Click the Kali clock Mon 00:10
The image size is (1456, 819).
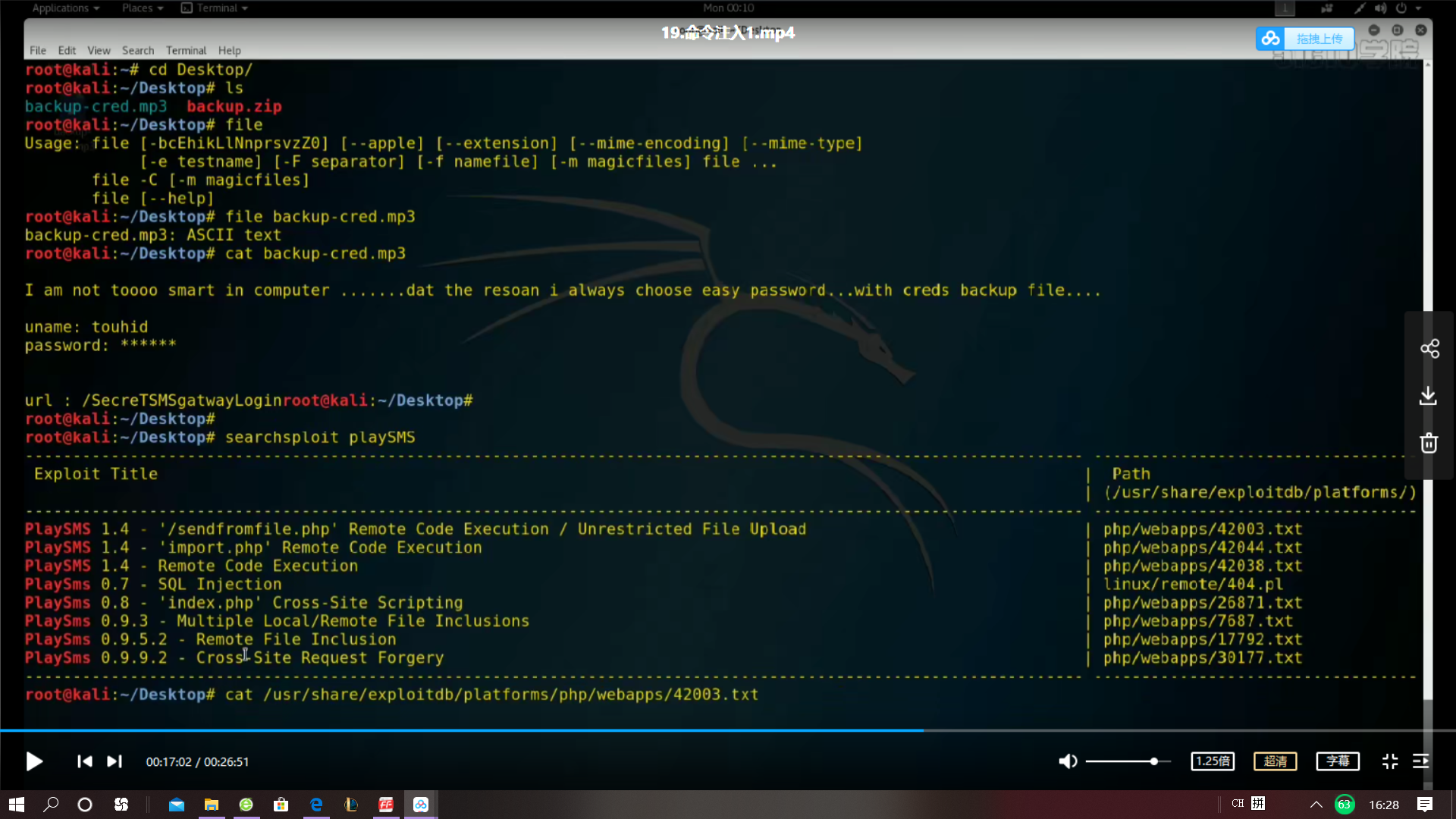[728, 8]
